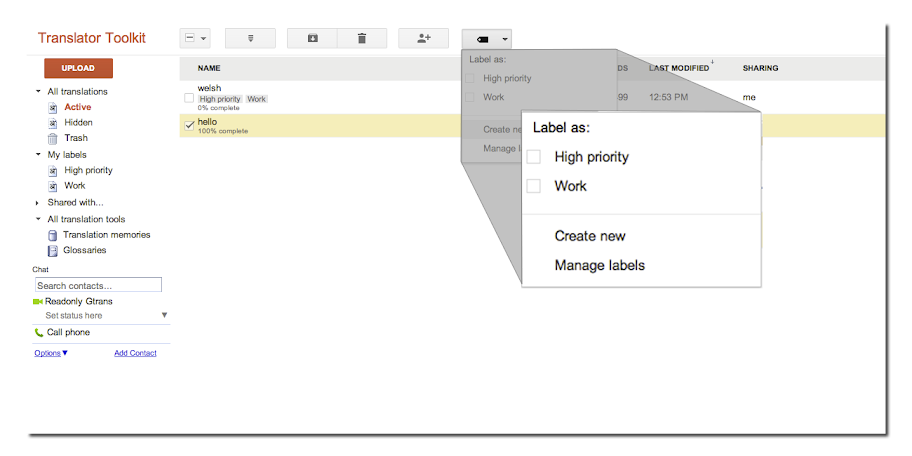
Task: Click the download toolbar icon
Action: point(312,38)
